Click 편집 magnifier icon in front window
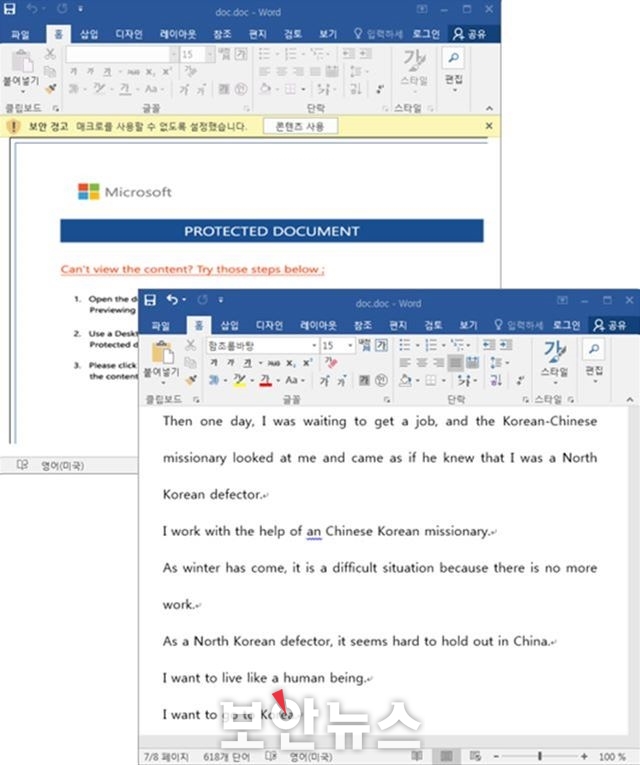640x765 pixels. pos(594,349)
